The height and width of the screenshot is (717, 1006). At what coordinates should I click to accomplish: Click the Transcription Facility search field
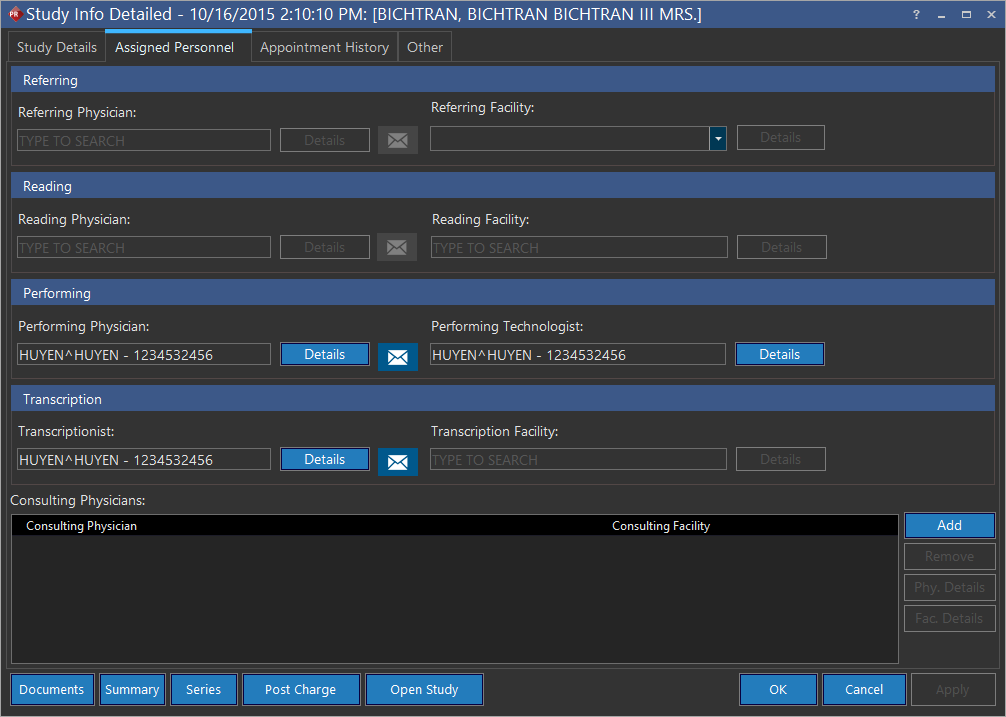tap(578, 460)
